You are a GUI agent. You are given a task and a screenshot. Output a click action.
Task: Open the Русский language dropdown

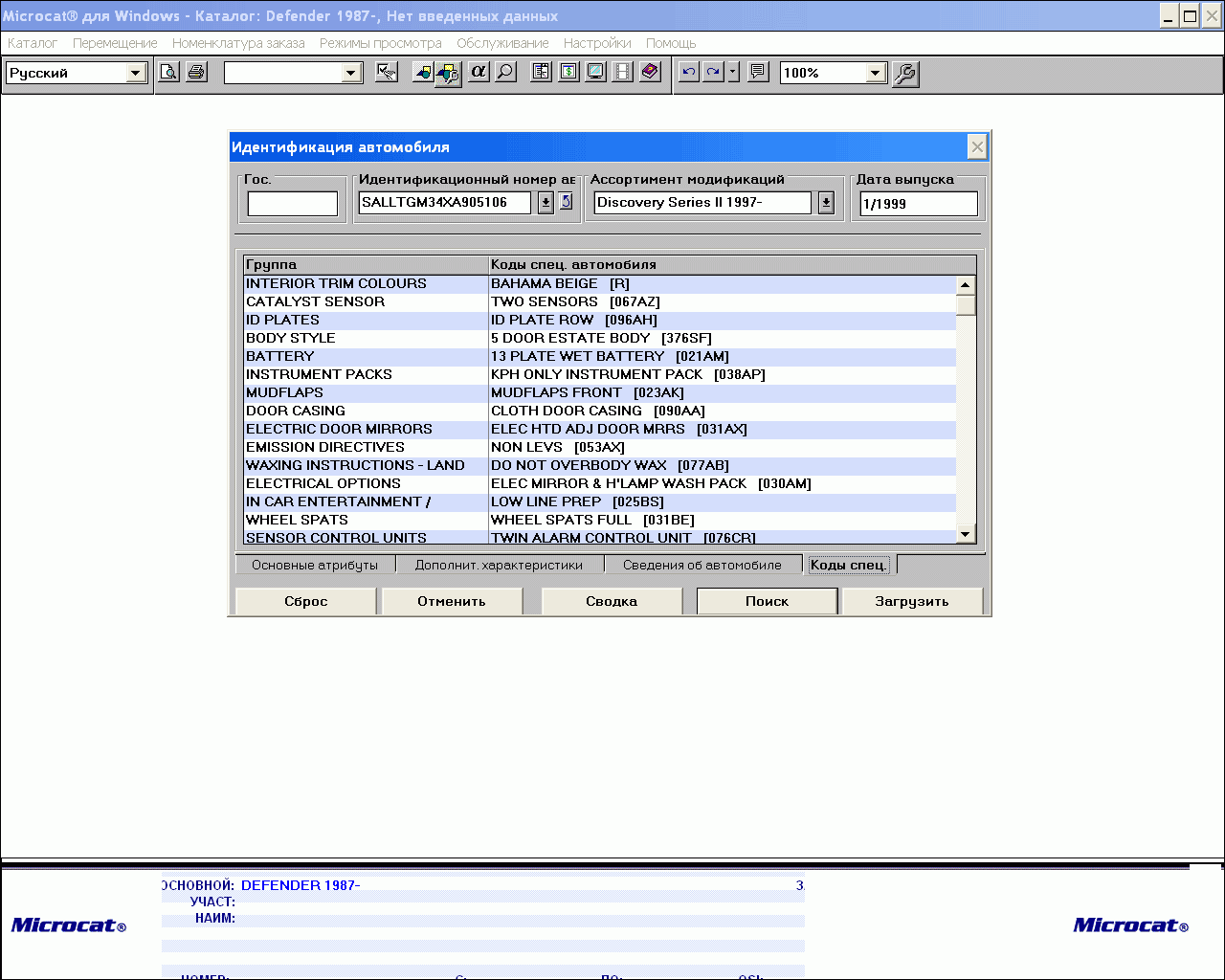point(136,73)
